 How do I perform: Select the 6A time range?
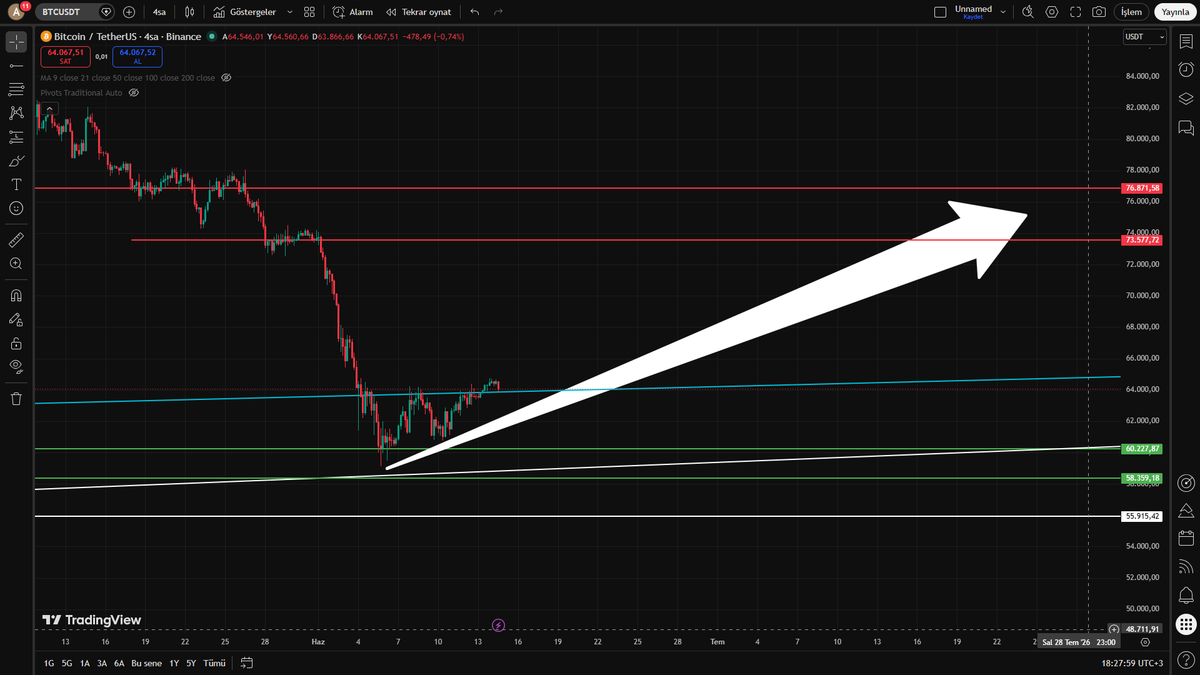point(119,663)
